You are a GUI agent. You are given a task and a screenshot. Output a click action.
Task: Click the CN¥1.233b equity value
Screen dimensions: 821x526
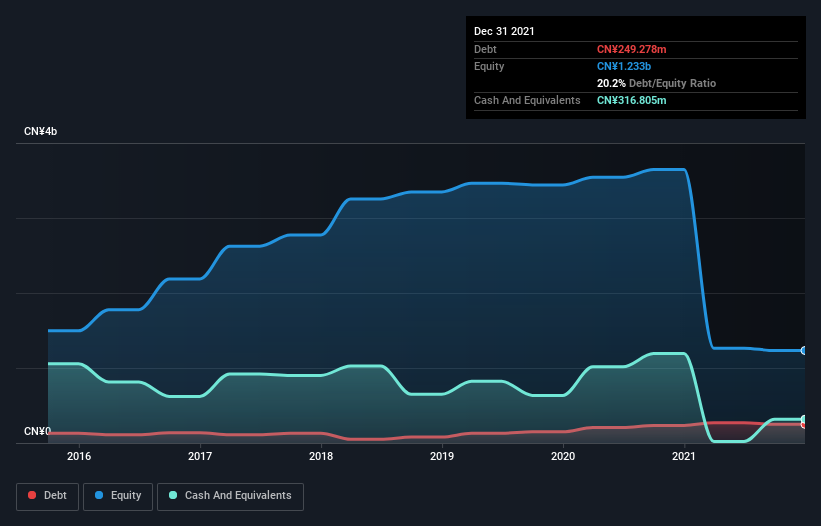click(x=624, y=66)
